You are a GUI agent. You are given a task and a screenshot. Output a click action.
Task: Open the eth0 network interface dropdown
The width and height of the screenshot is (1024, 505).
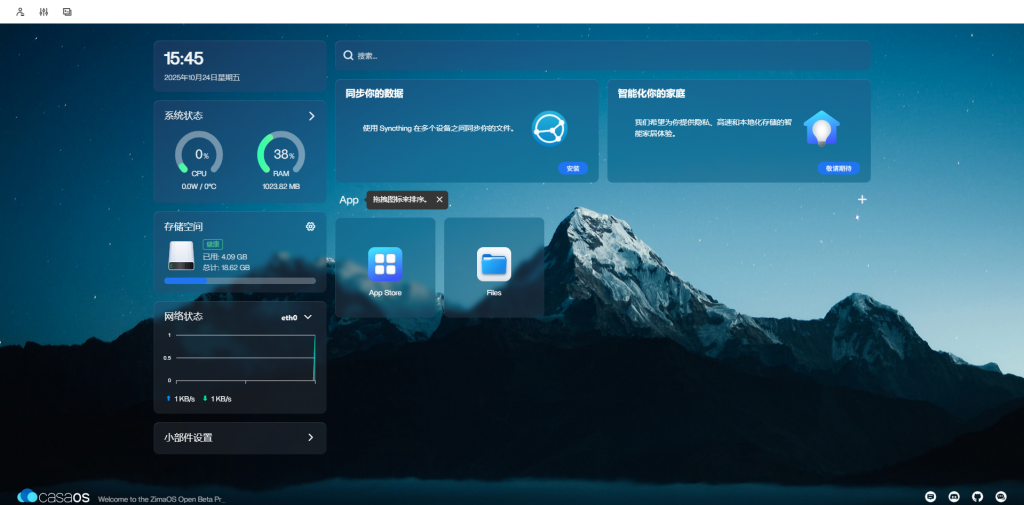click(297, 317)
